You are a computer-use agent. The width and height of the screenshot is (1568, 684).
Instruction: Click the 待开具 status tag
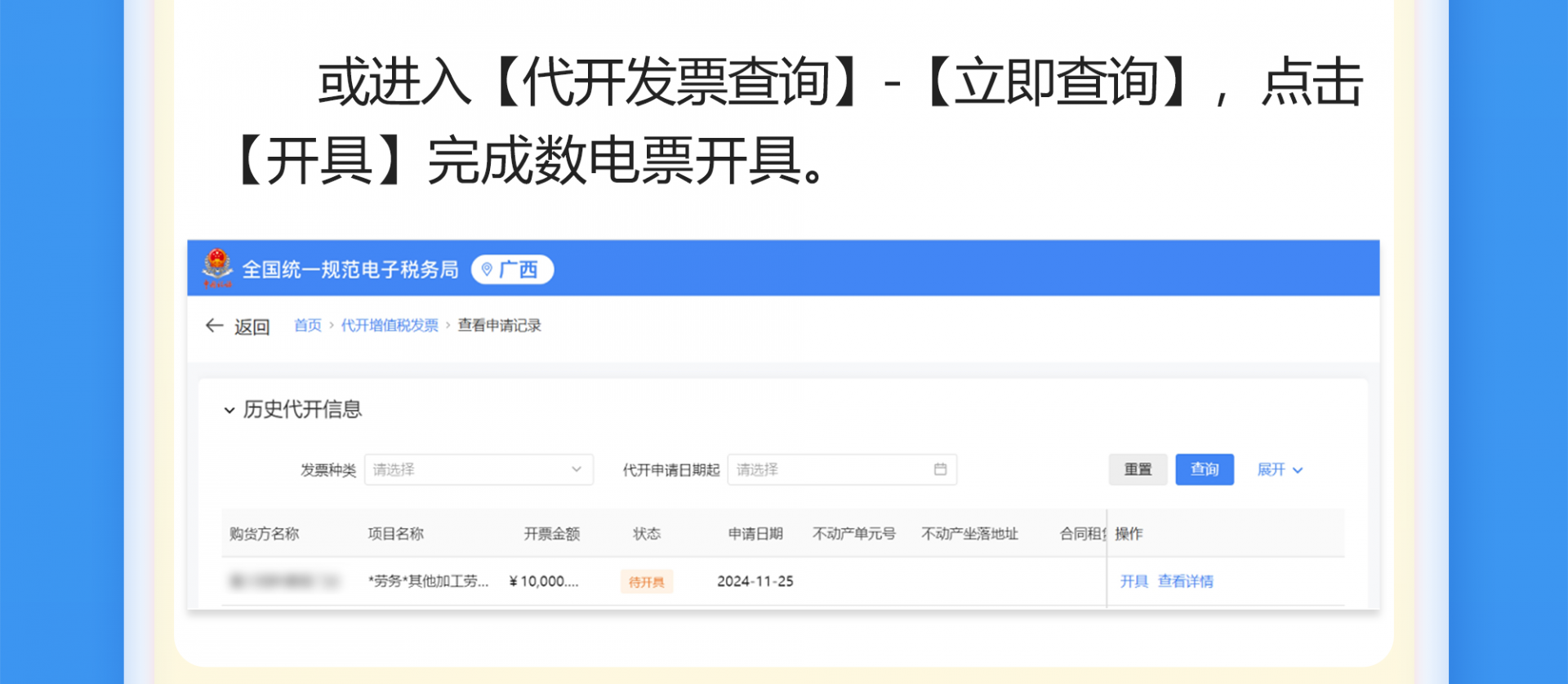646,582
